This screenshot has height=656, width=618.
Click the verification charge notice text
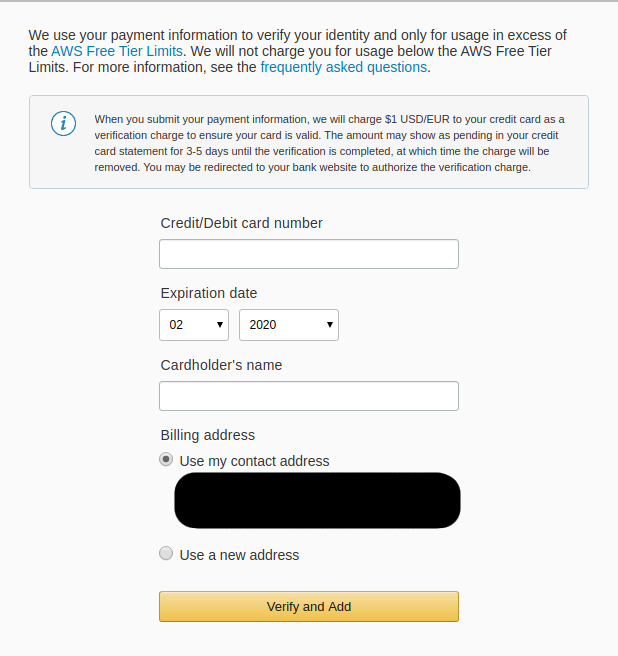coord(330,142)
